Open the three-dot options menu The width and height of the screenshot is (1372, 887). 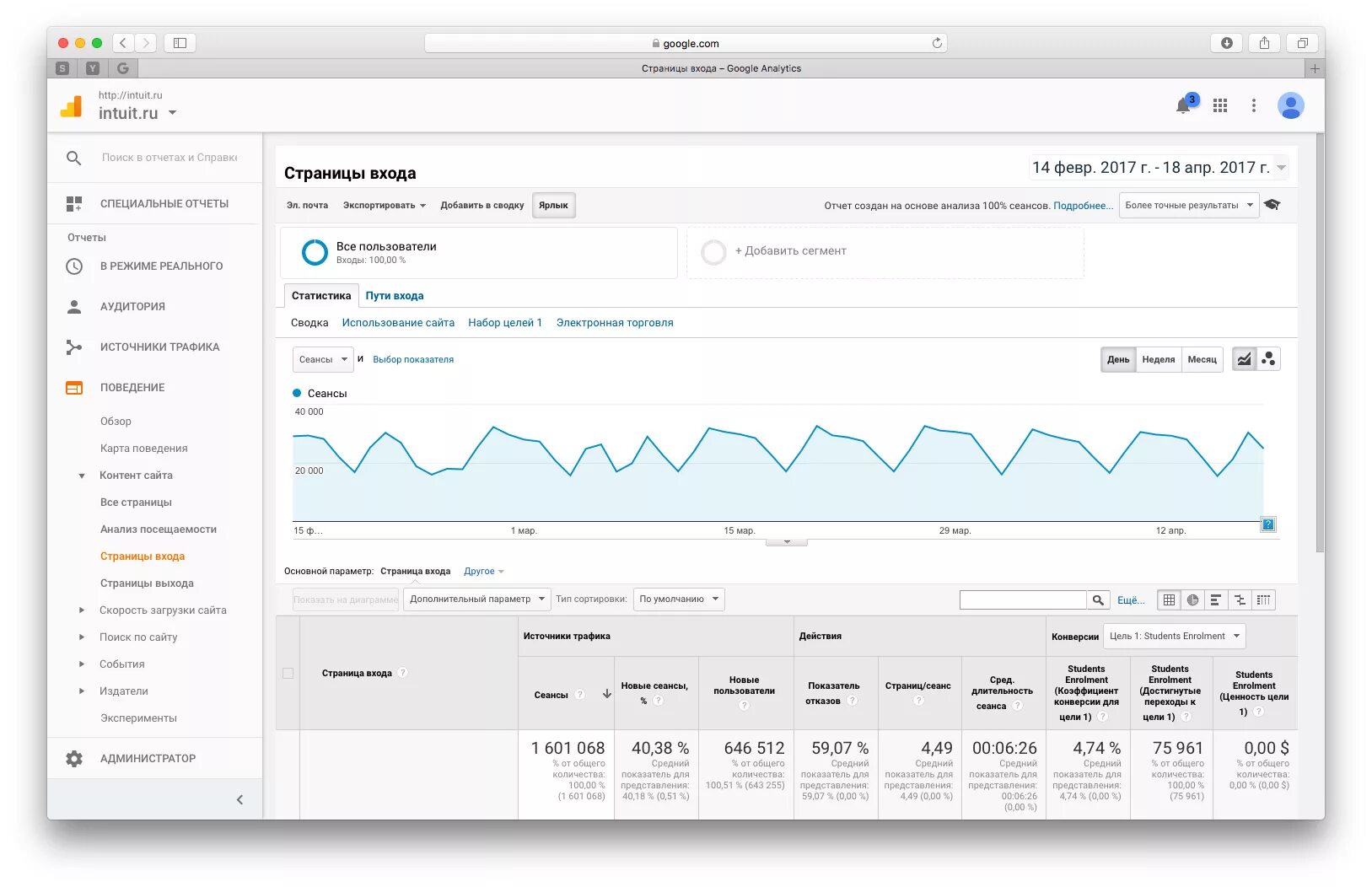pos(1254,105)
